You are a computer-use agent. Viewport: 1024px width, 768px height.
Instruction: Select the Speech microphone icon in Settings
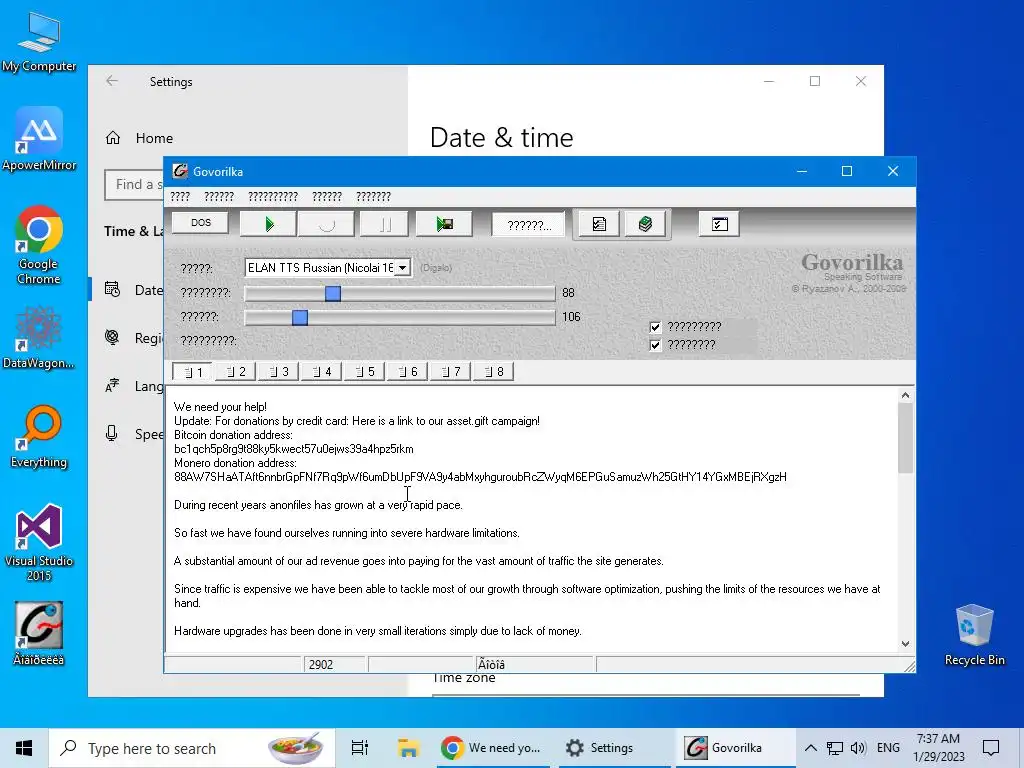click(112, 434)
